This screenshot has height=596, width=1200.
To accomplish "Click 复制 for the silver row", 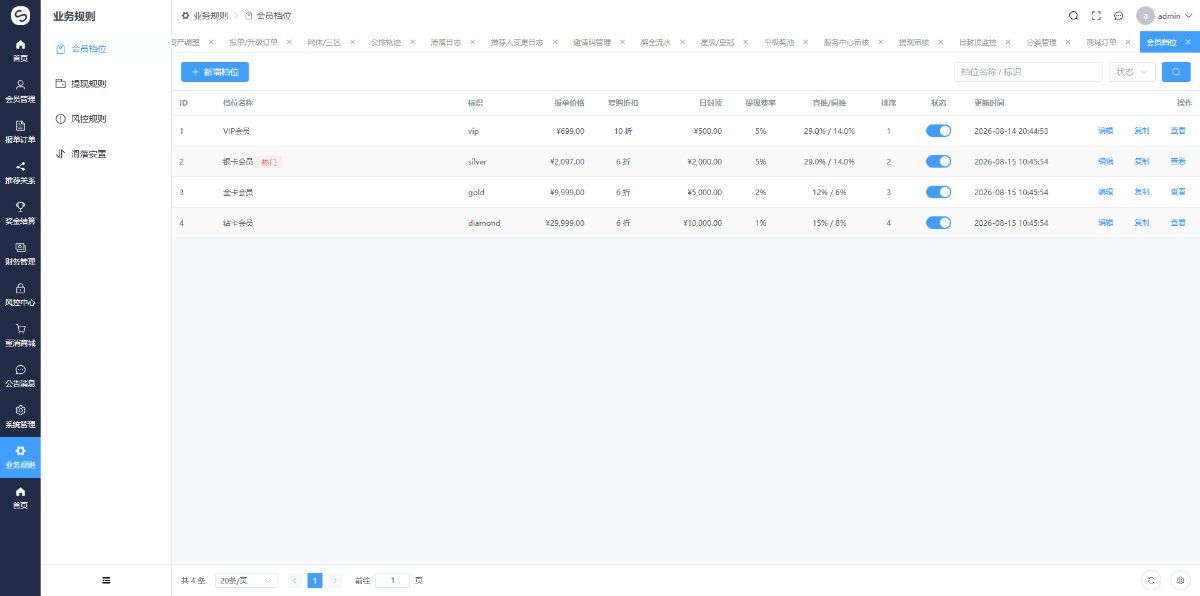I will click(x=1141, y=161).
